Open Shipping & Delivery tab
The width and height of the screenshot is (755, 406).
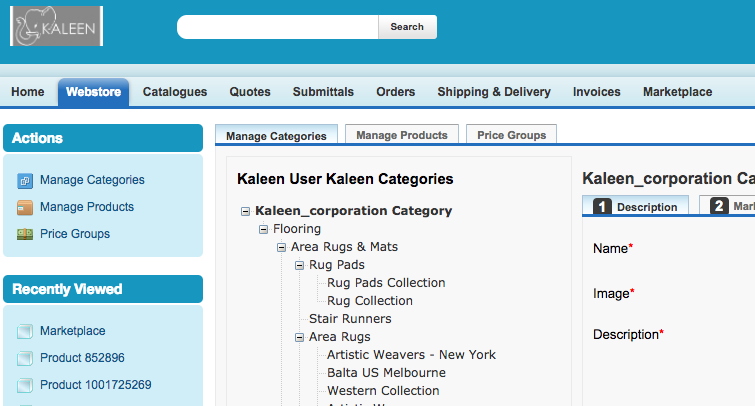click(x=494, y=92)
